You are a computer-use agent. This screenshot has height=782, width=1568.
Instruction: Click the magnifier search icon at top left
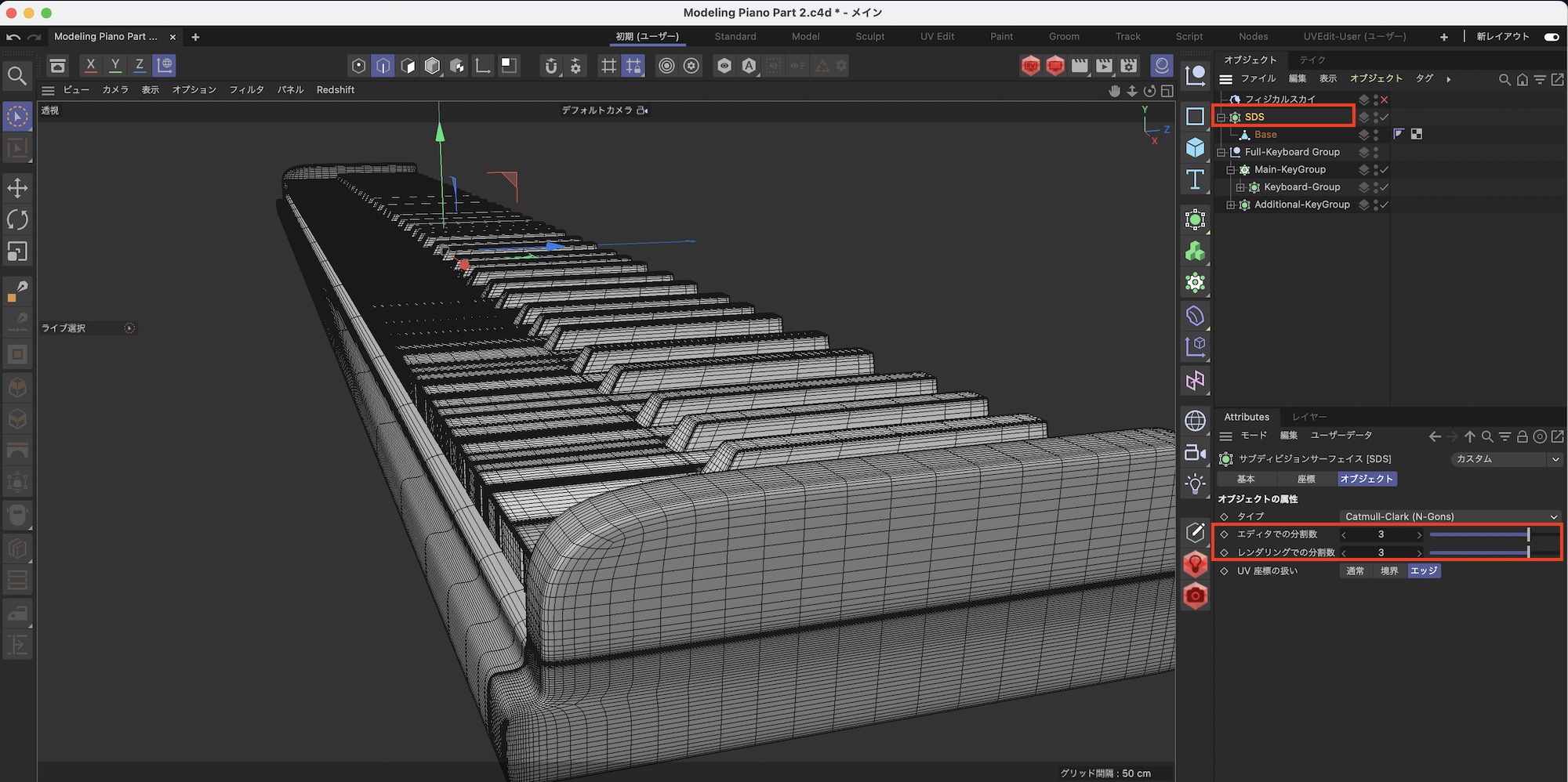coord(16,75)
